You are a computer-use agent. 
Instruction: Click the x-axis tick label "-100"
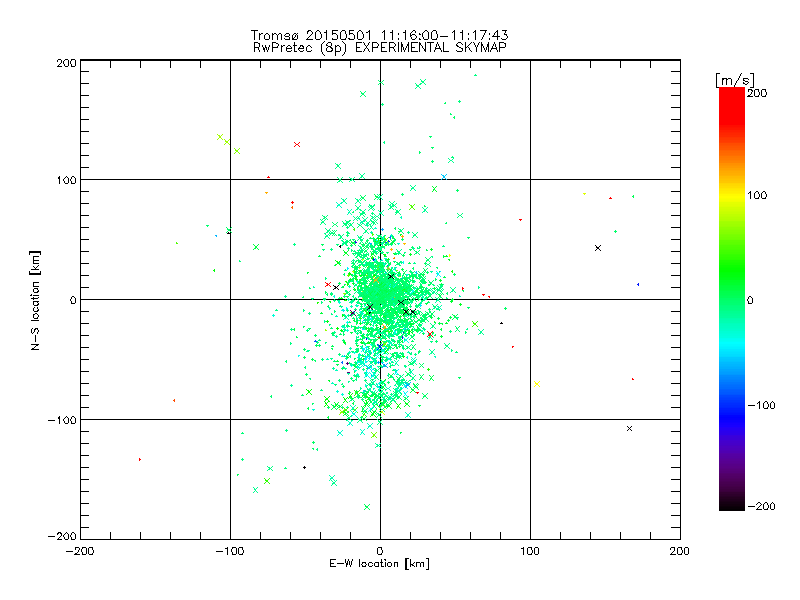[230, 551]
